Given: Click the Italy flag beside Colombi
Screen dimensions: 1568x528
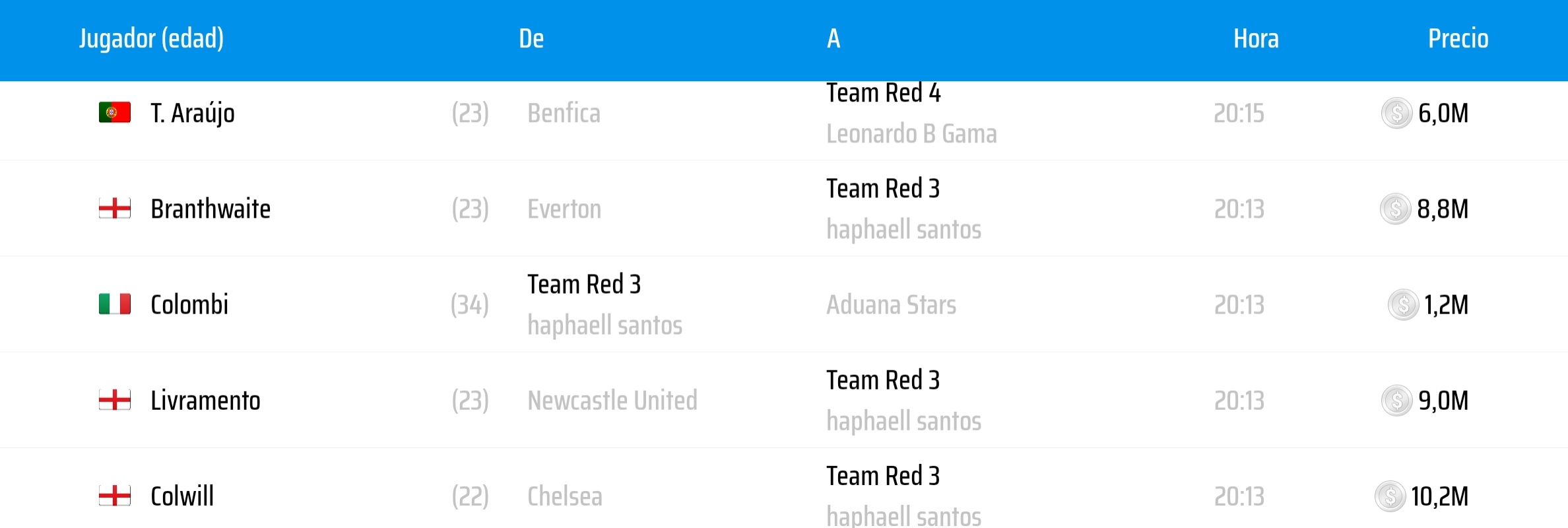Looking at the screenshot, I should pyautogui.click(x=115, y=304).
